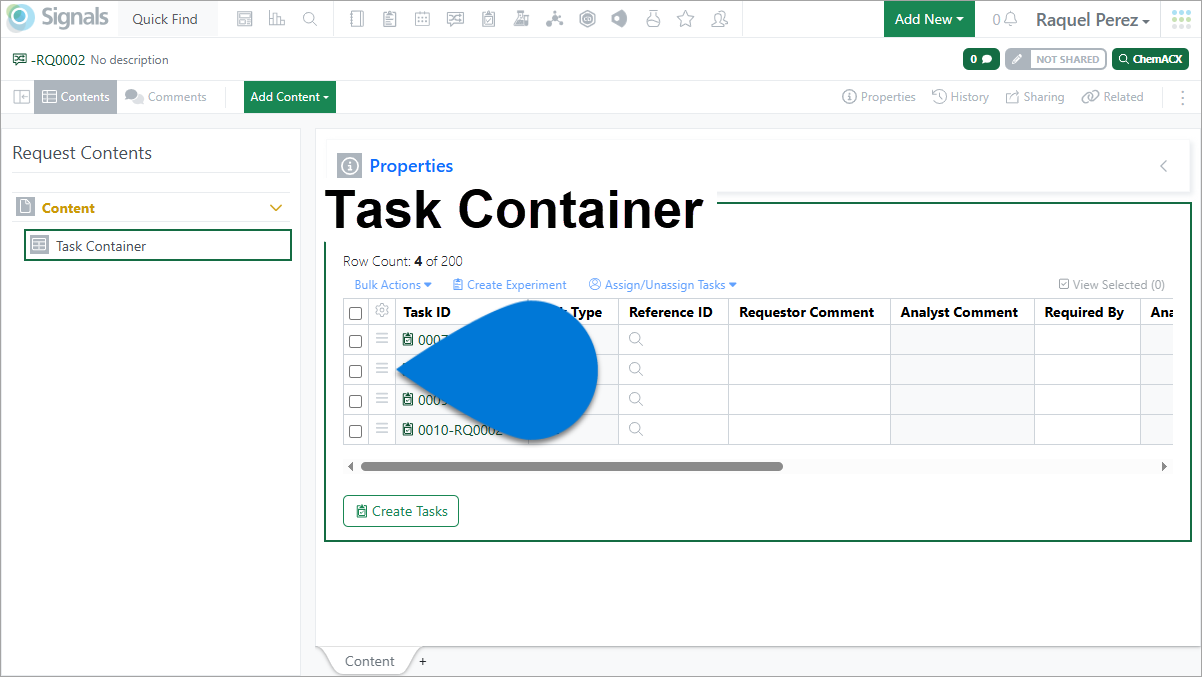This screenshot has width=1202, height=677.
Task: Open the clipboard document icon in toolbar
Action: [390, 19]
